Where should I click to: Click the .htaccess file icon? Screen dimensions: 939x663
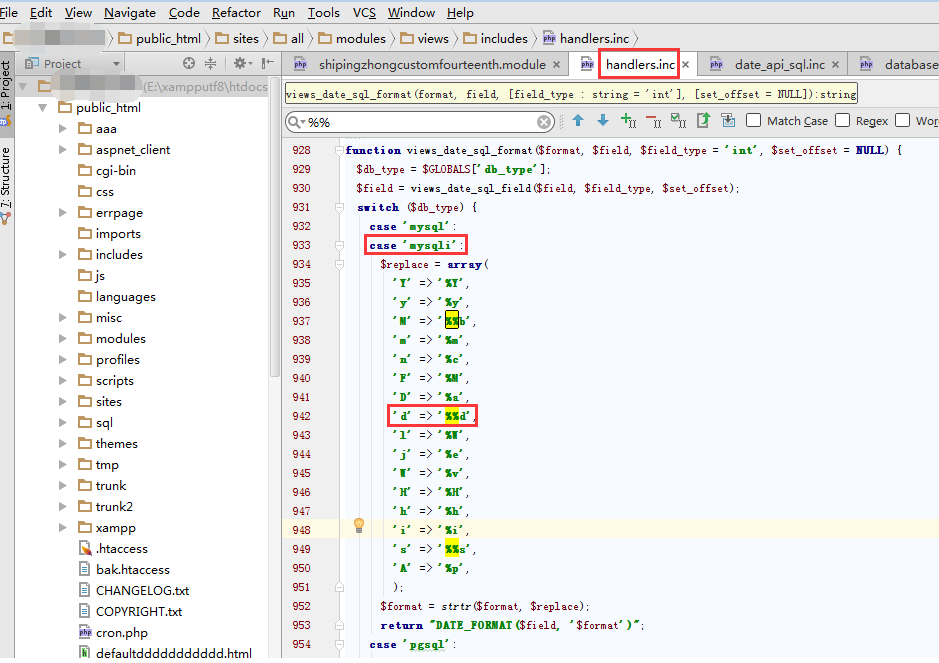coord(85,548)
